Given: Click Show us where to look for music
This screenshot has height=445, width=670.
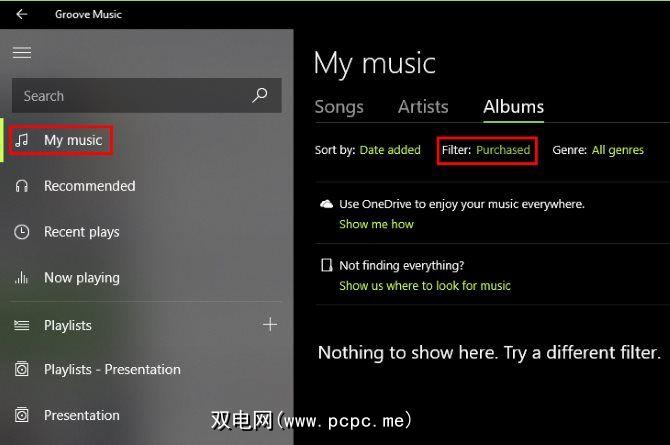Looking at the screenshot, I should click(425, 286).
